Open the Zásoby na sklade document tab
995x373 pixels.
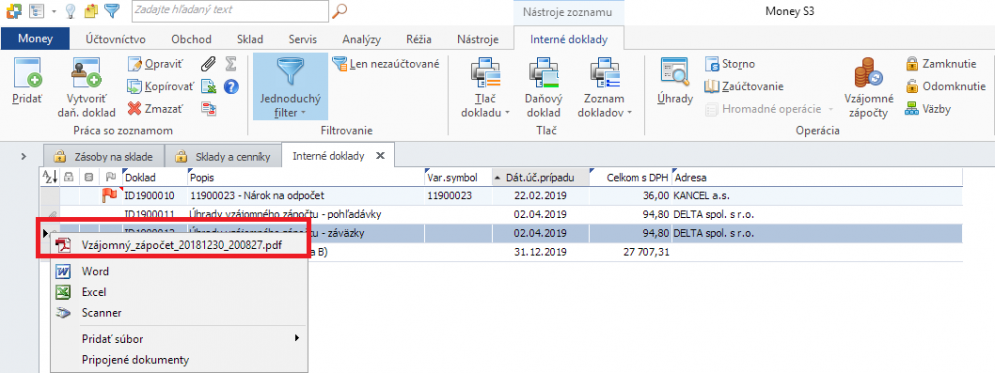click(x=103, y=156)
